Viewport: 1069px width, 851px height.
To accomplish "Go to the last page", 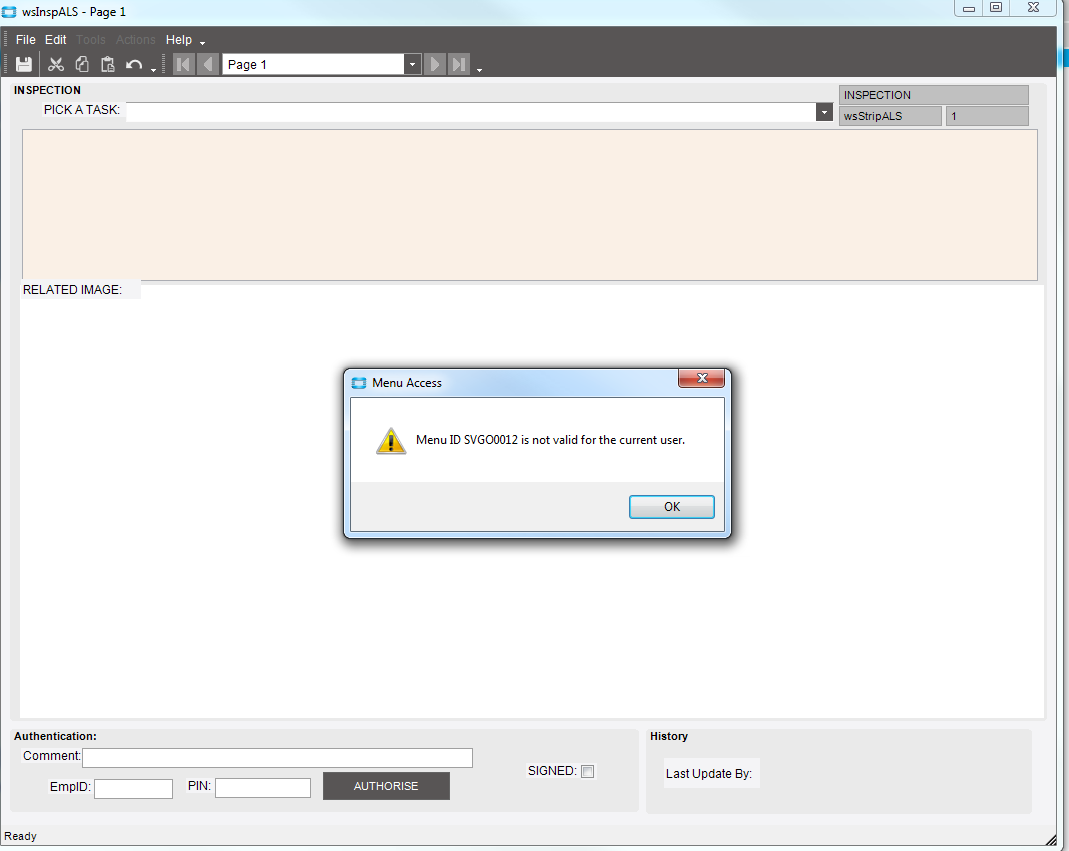I will [x=459, y=64].
